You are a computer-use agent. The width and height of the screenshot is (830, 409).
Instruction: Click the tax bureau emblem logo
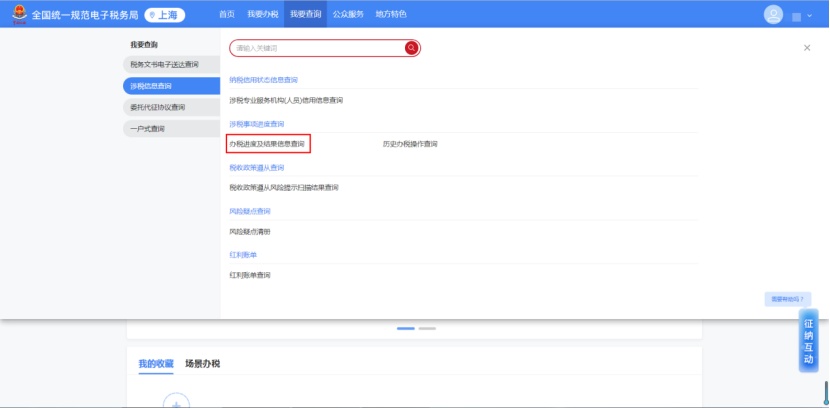(16, 15)
